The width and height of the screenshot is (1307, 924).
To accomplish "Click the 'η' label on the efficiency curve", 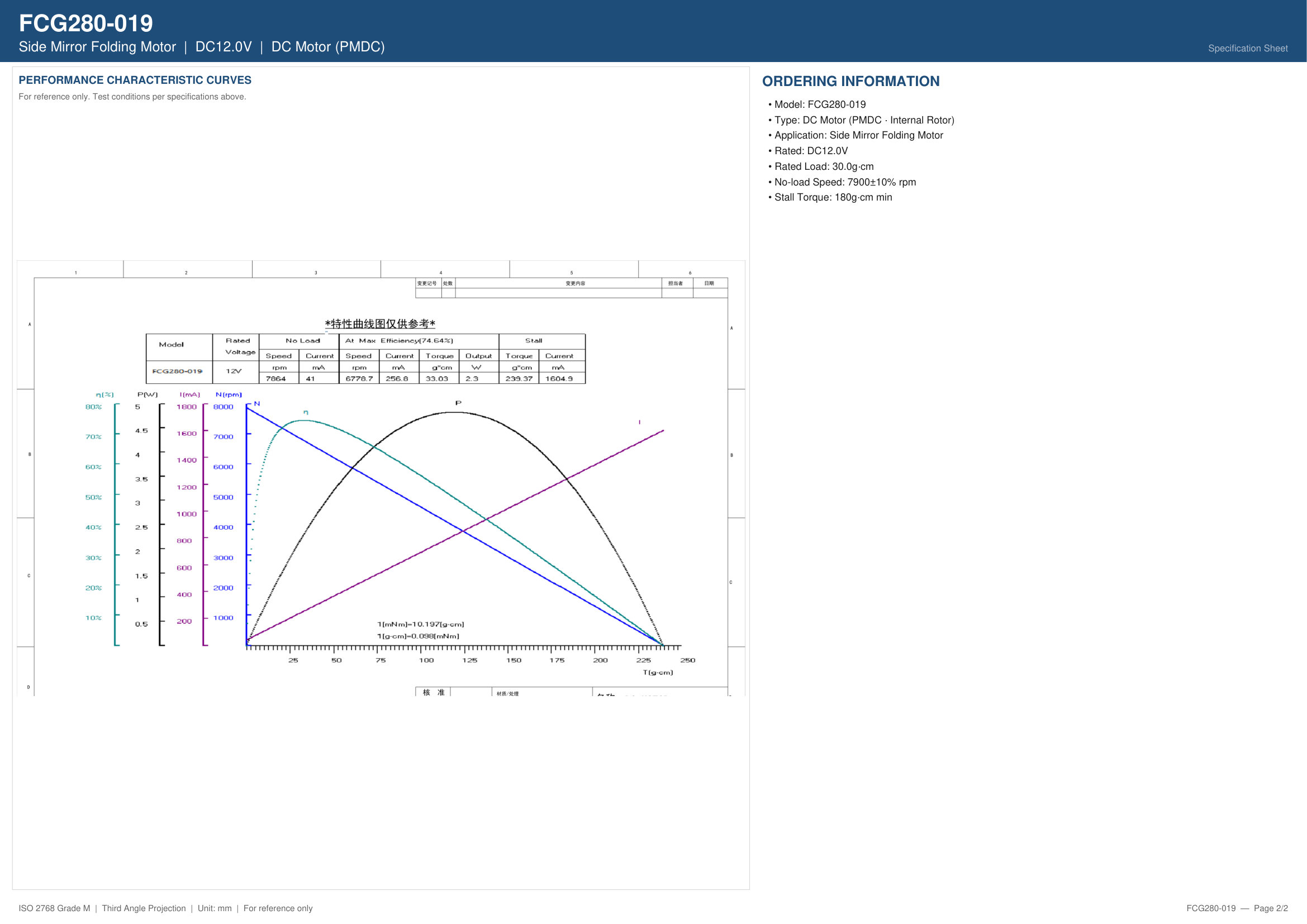I will coord(306,412).
